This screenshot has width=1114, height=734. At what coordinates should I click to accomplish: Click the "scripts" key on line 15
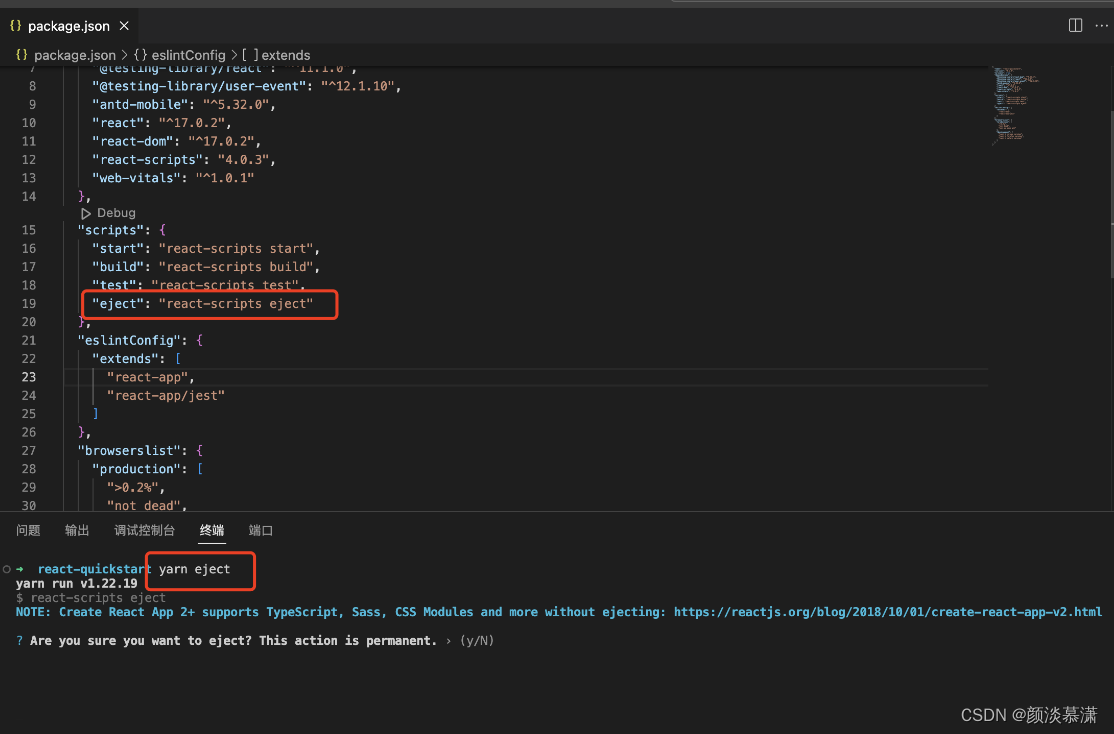coord(111,230)
